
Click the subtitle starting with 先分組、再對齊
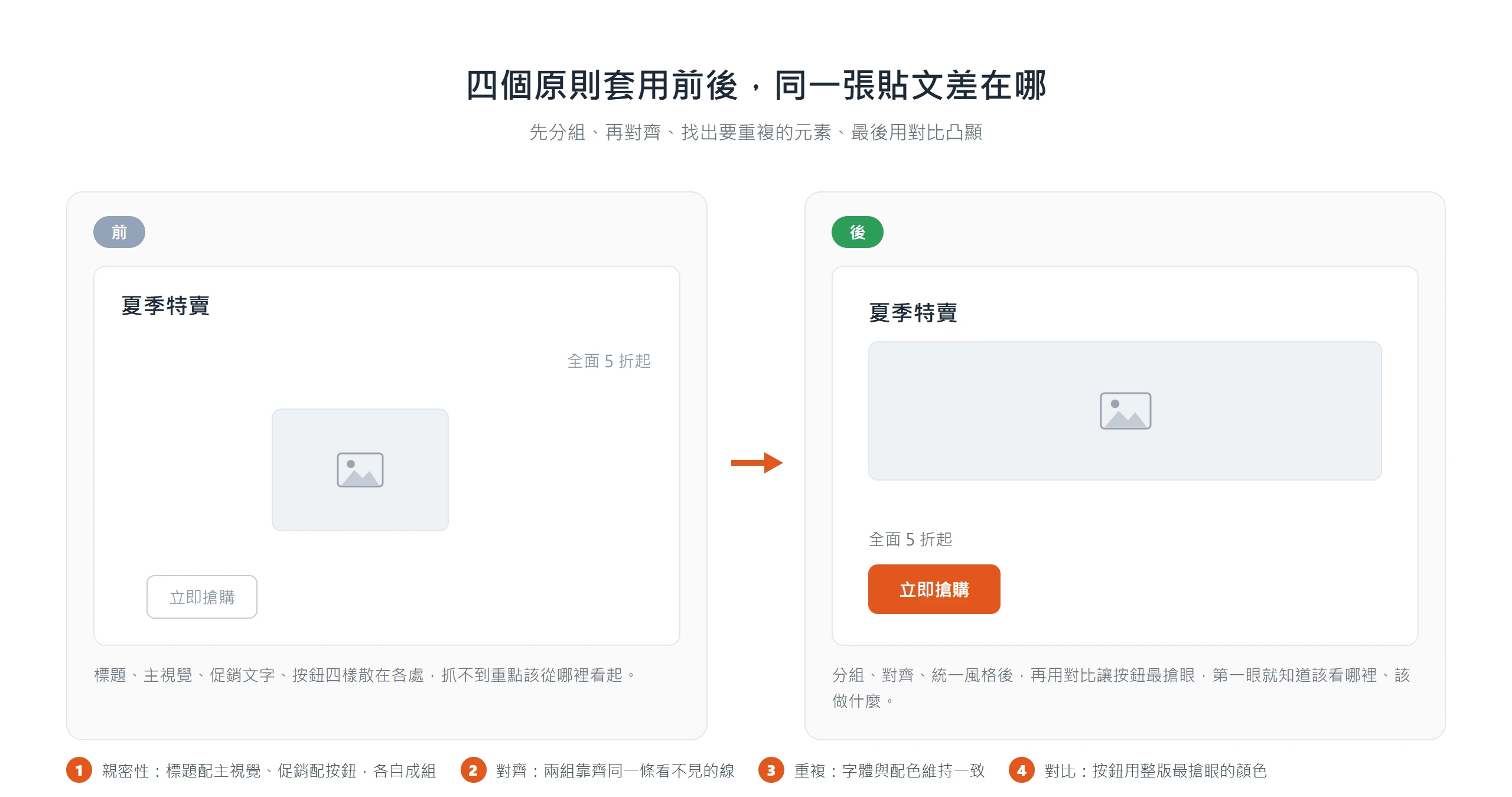coord(756,132)
